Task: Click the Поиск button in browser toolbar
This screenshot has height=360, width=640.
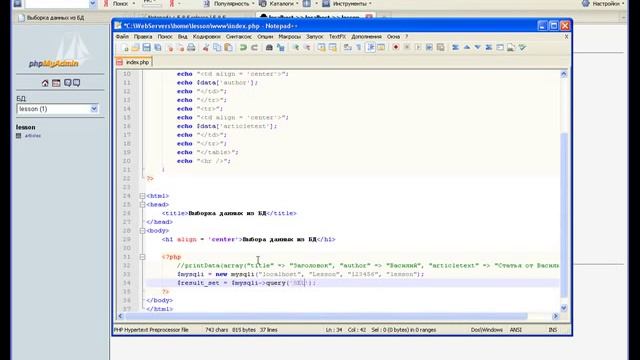Action: pyautogui.click(x=120, y=4)
